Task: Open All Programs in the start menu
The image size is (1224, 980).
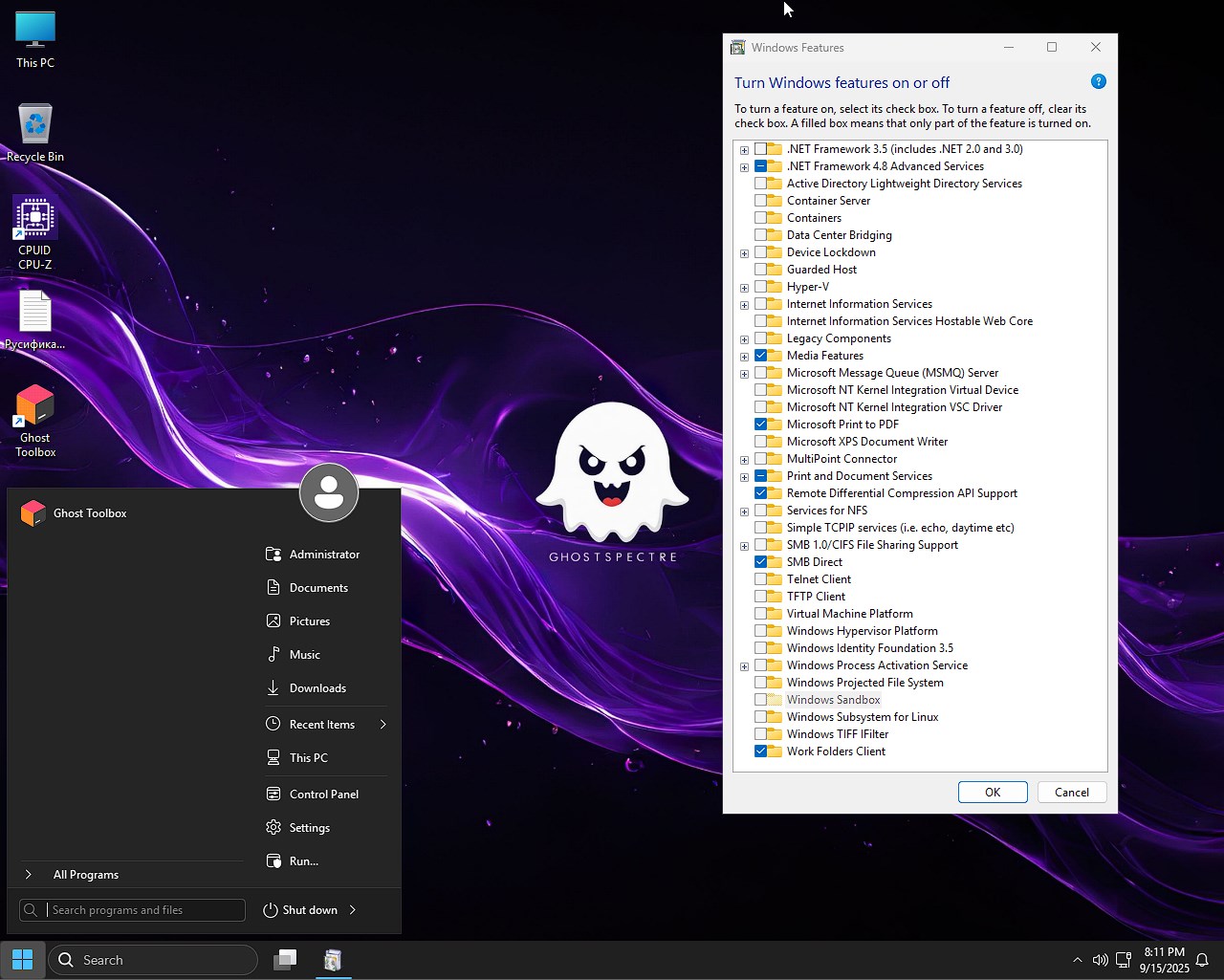Action: [86, 874]
